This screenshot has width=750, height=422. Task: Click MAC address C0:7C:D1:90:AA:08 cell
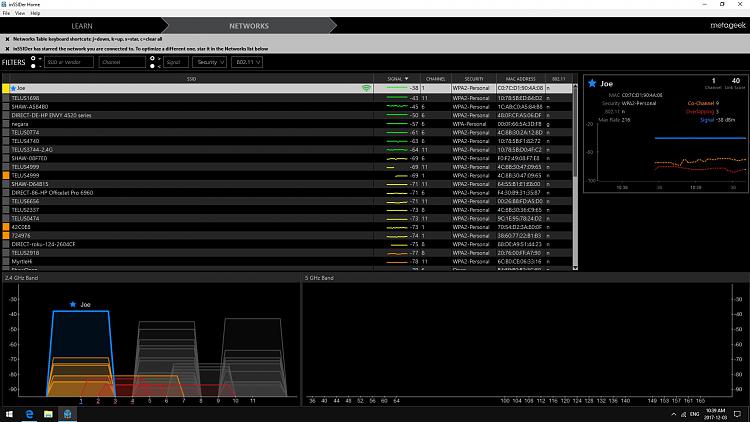click(520, 89)
